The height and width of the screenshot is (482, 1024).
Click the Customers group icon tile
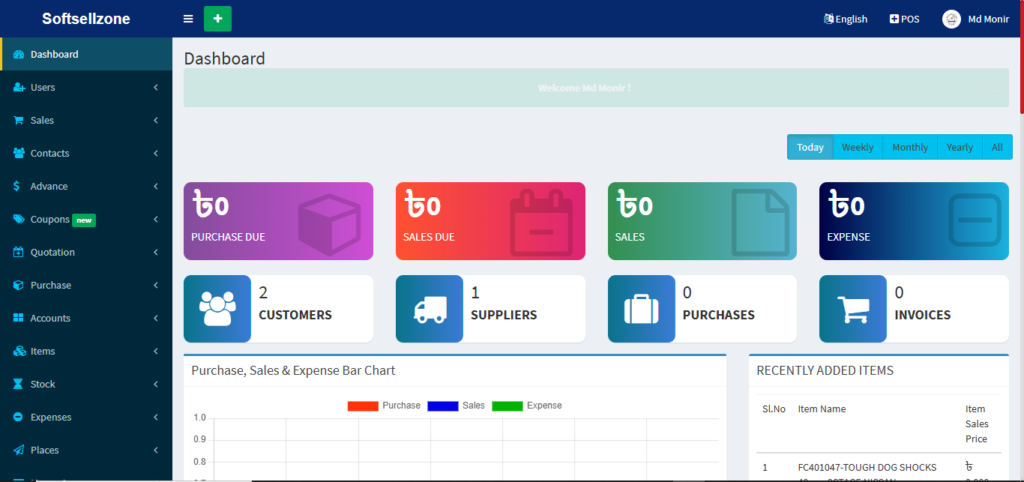pyautogui.click(x=217, y=309)
